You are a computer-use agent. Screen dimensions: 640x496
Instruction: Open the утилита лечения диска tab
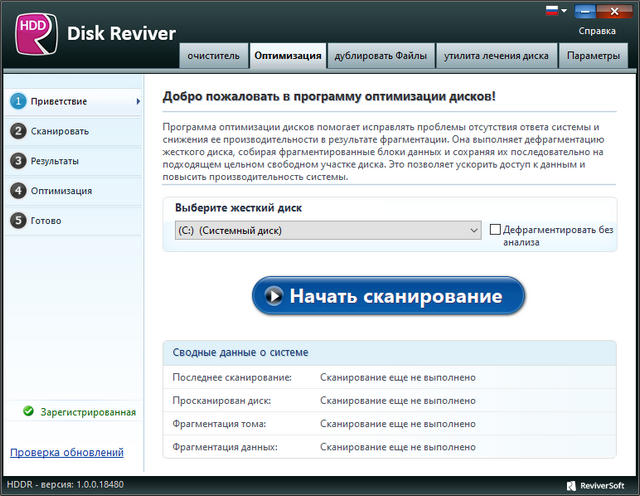(x=496, y=56)
